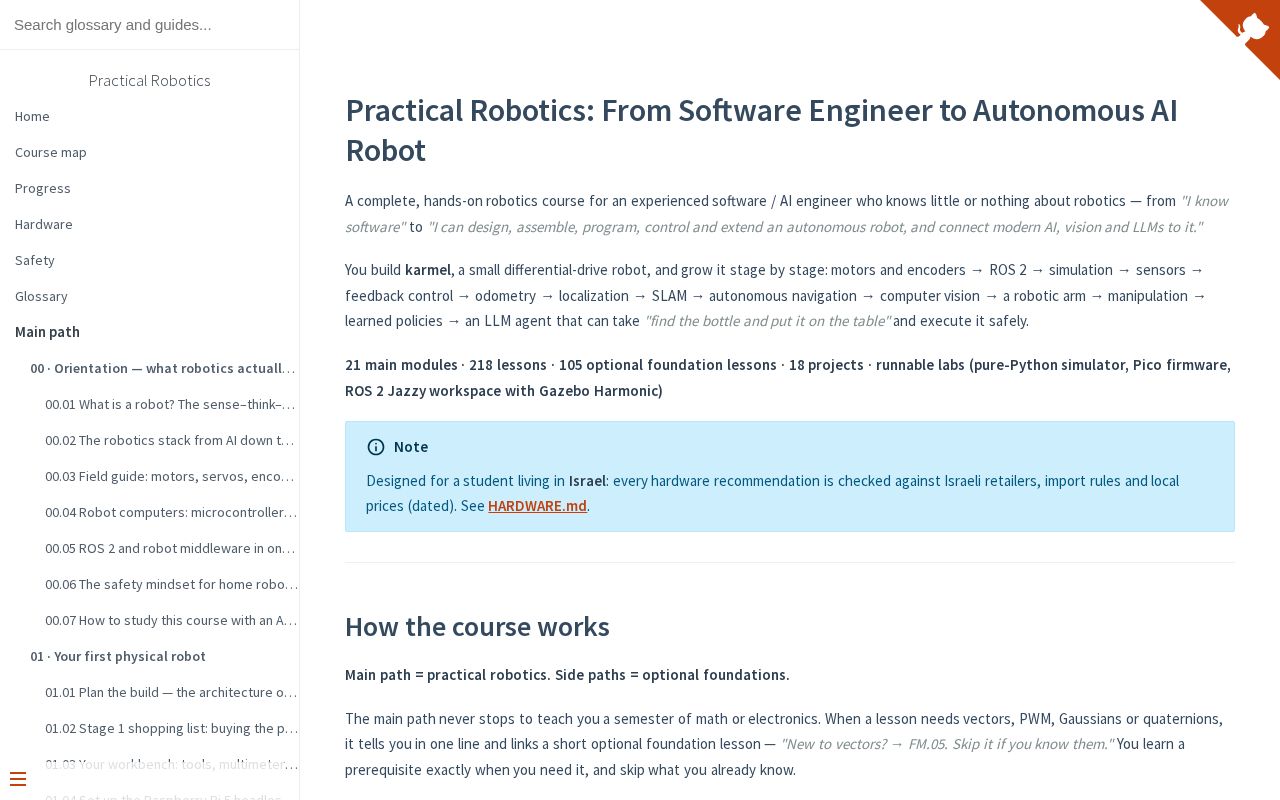Toggle the sidebar with hamburger icon
The width and height of the screenshot is (1280, 800).
click(18, 779)
